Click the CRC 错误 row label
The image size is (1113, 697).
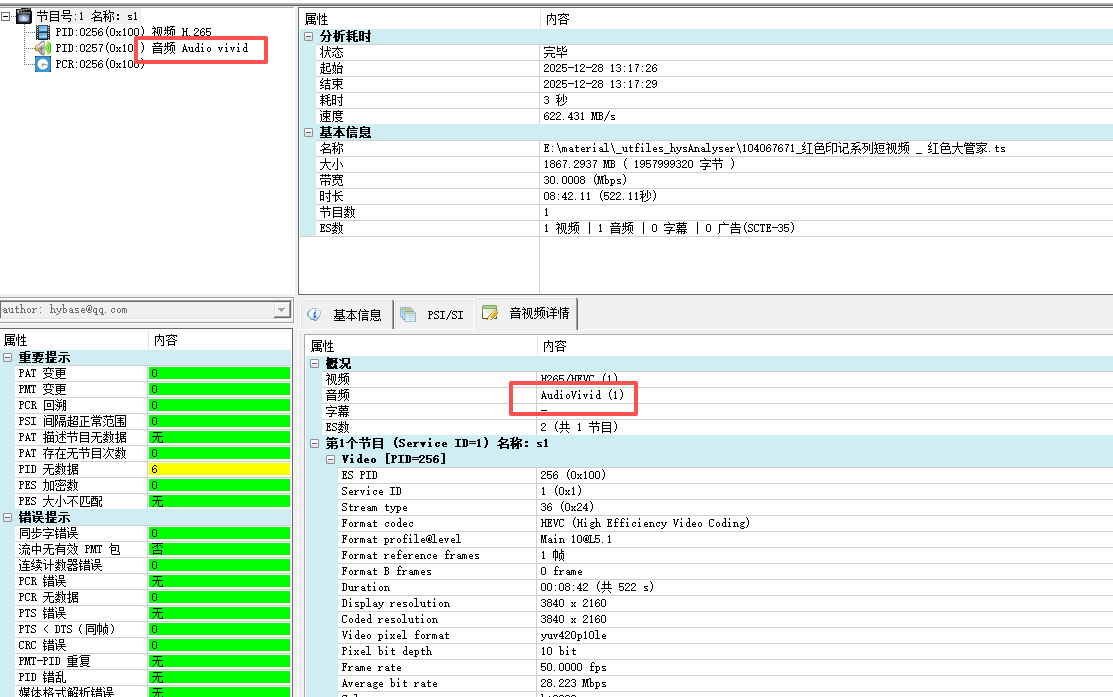click(x=42, y=645)
